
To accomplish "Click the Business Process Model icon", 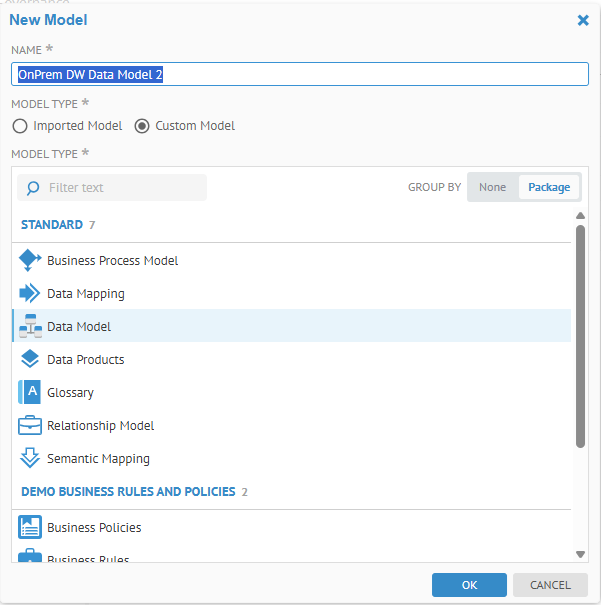I will pyautogui.click(x=30, y=260).
